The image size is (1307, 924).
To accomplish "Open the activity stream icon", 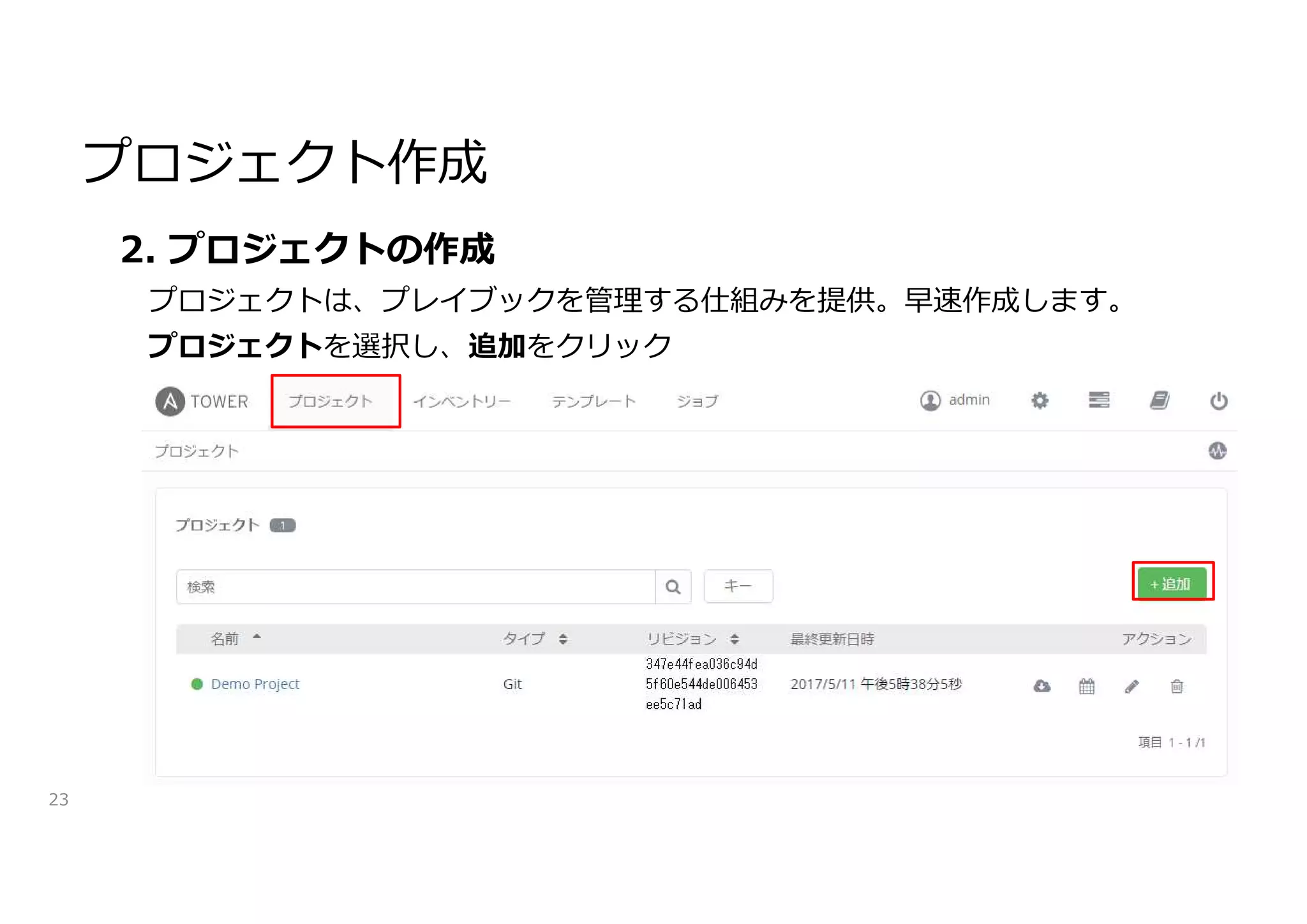I will point(1218,451).
